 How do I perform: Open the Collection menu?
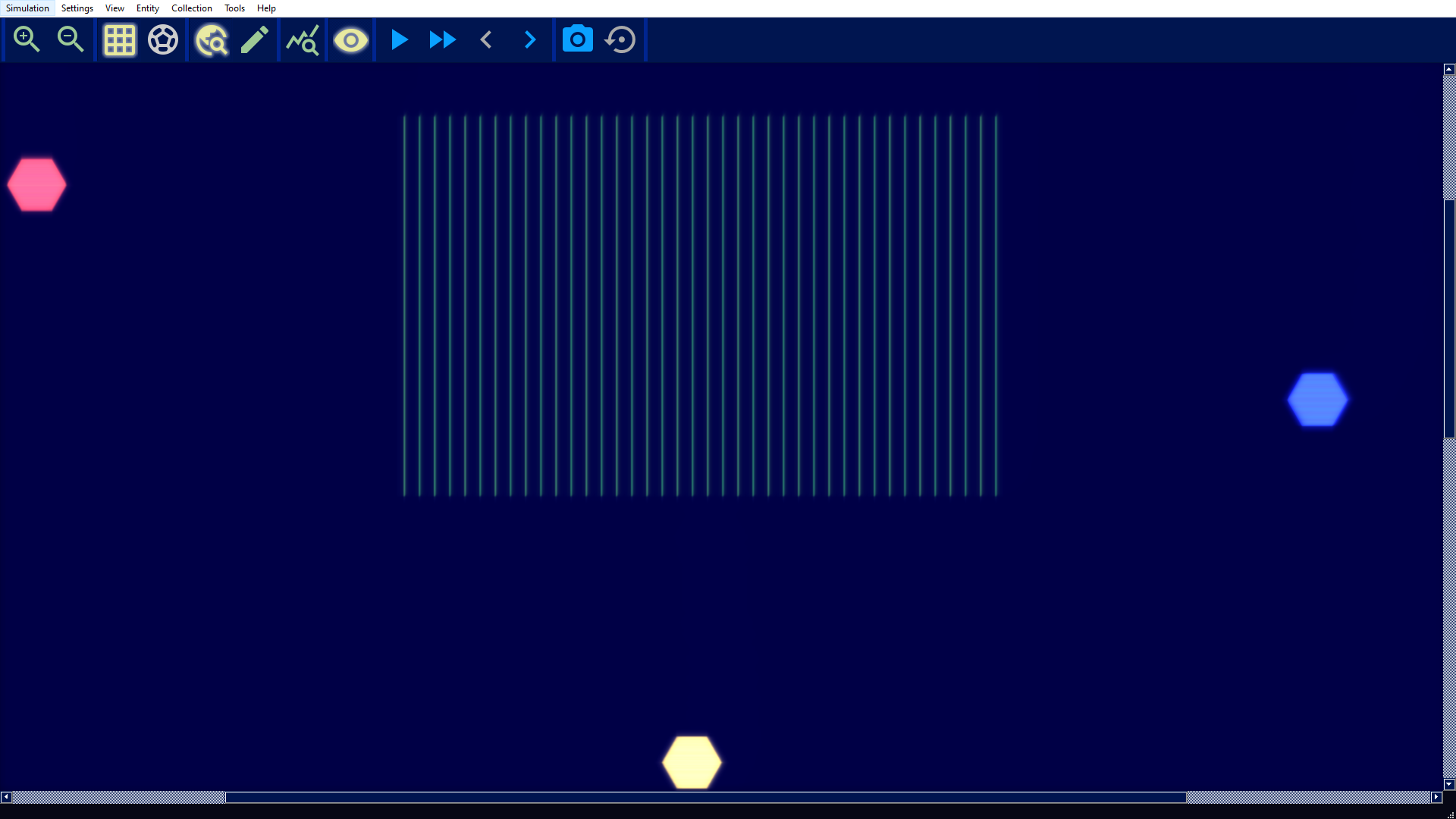[x=191, y=8]
